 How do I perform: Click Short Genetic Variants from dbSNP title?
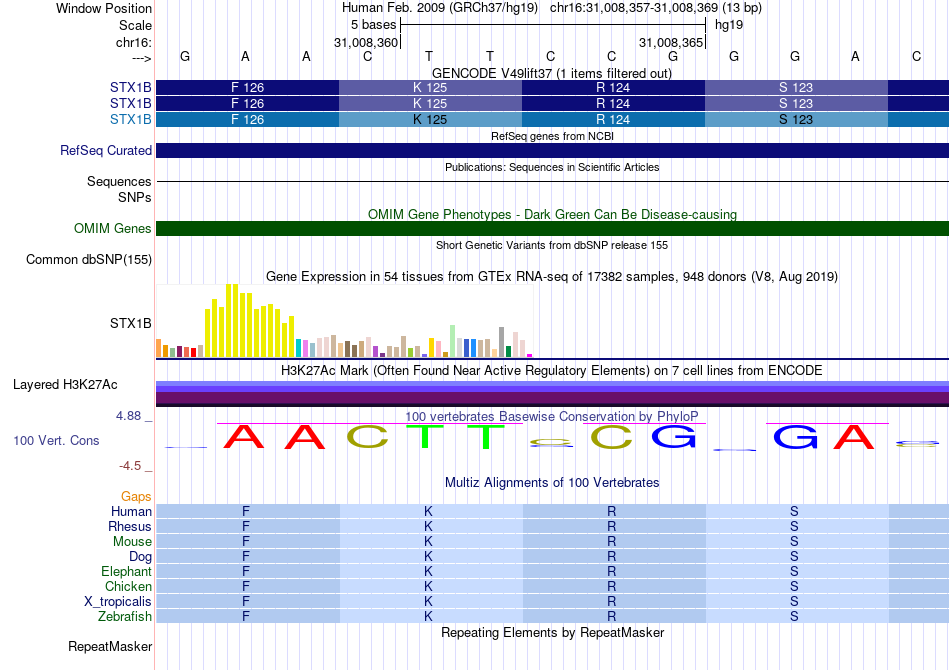pos(552,245)
